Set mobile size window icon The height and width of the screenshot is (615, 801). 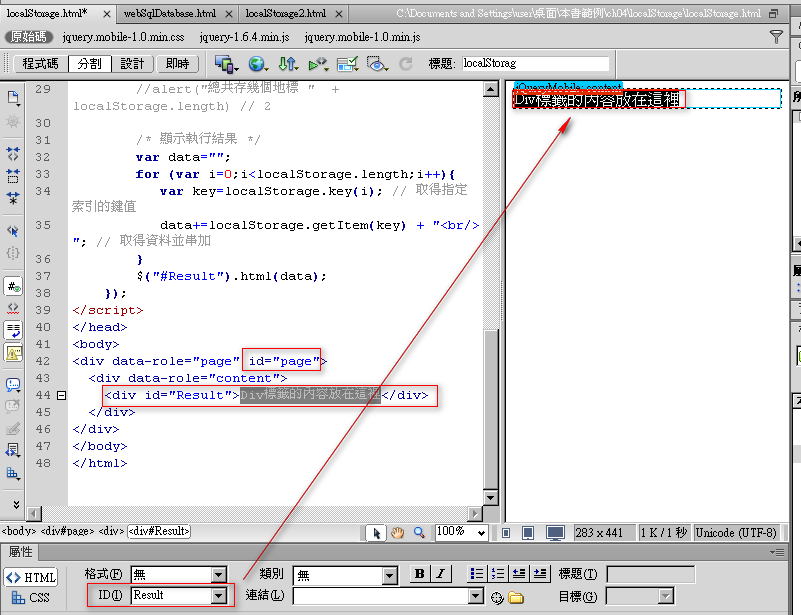tap(506, 533)
